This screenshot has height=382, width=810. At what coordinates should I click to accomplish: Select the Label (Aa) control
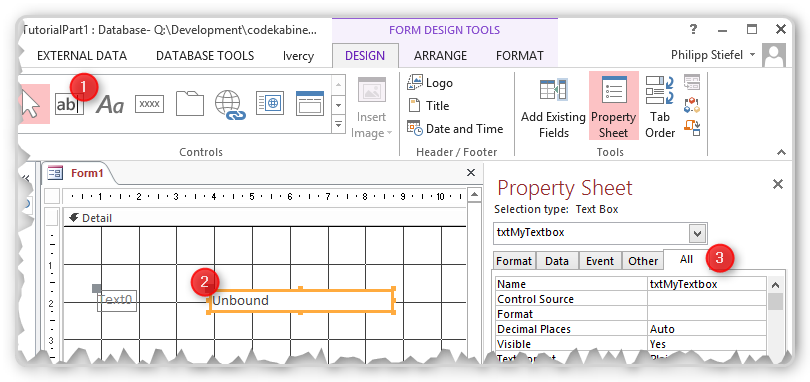[x=110, y=105]
